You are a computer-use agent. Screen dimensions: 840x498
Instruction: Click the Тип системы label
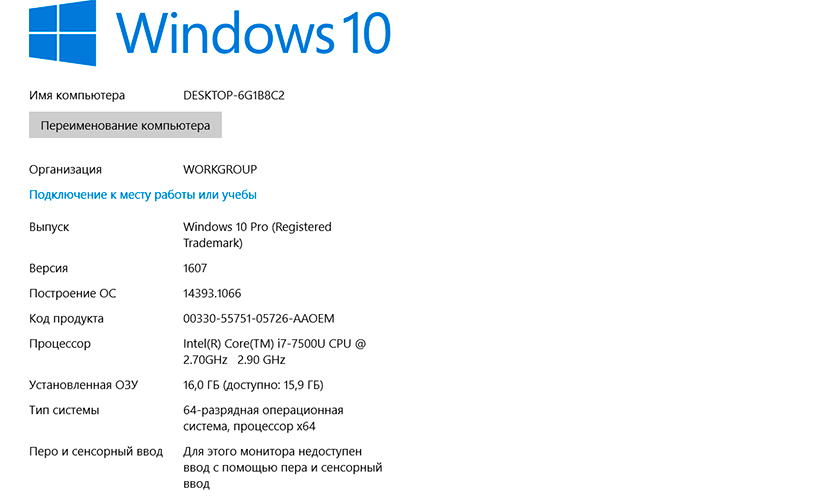pyautogui.click(x=64, y=410)
